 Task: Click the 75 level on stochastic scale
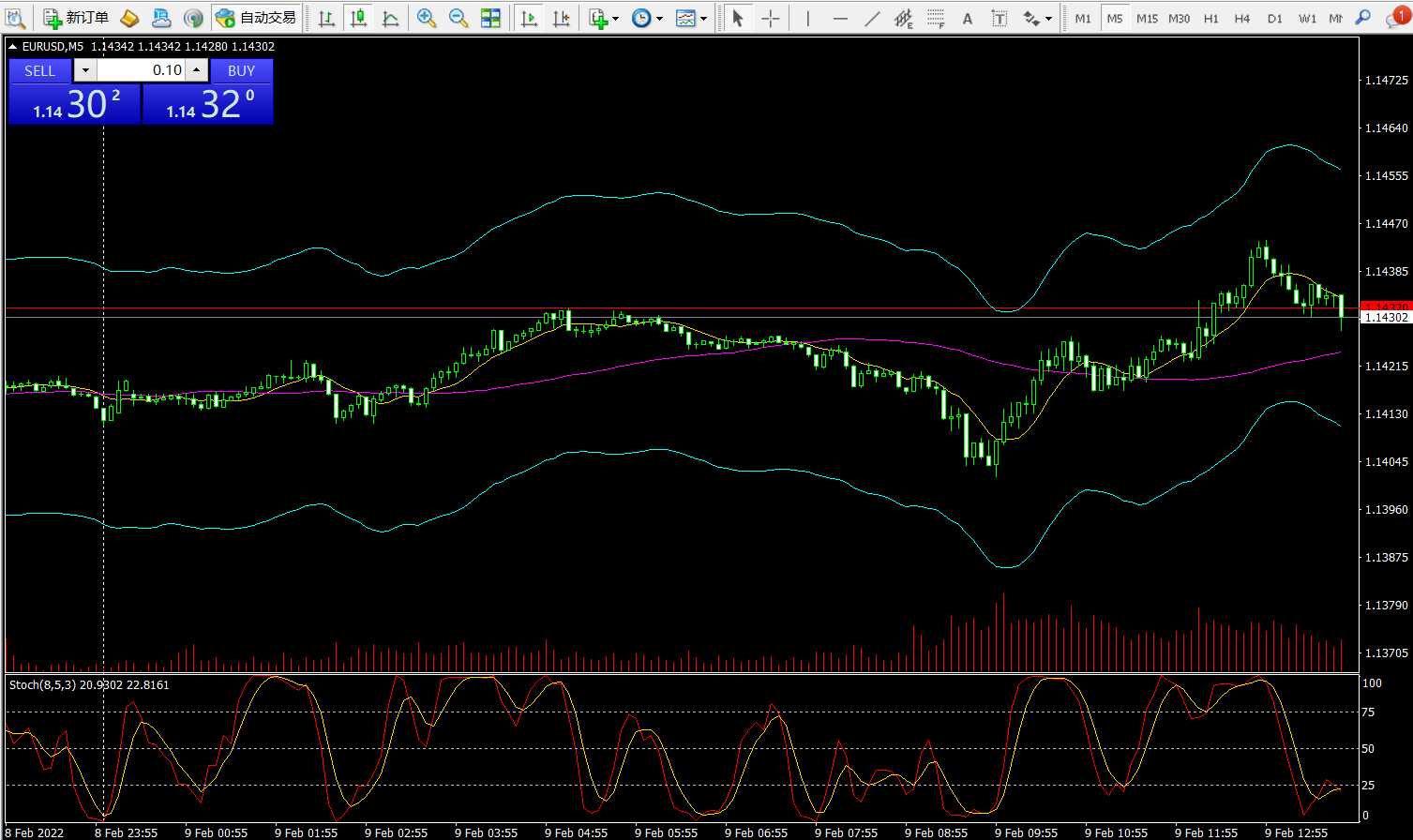point(1368,713)
